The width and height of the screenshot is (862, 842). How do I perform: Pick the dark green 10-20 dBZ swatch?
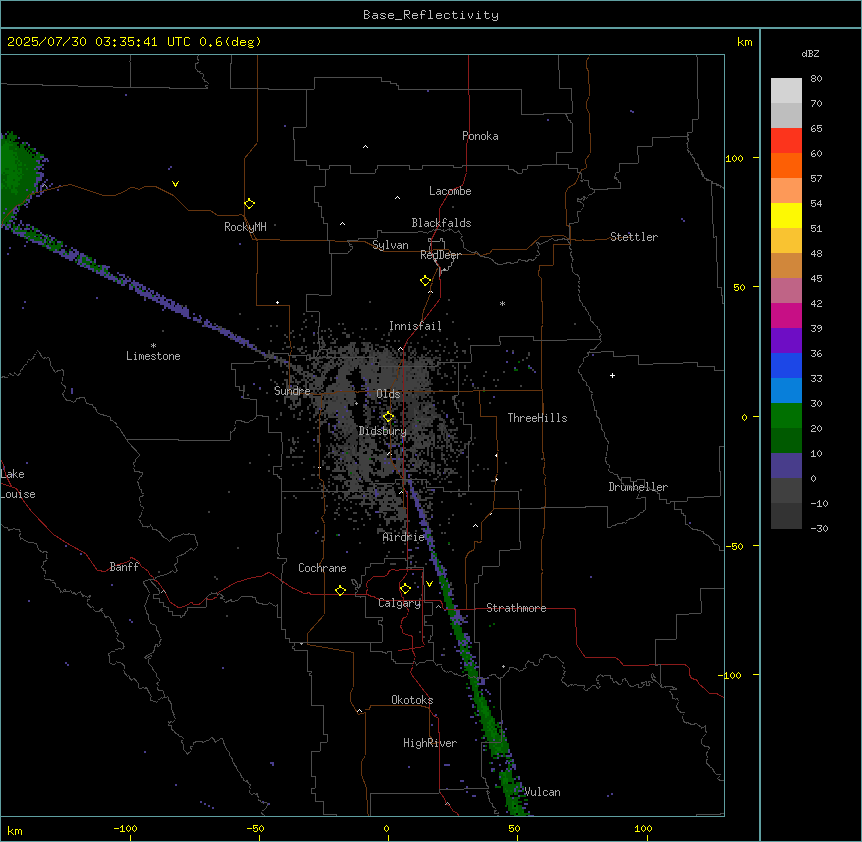click(x=786, y=440)
